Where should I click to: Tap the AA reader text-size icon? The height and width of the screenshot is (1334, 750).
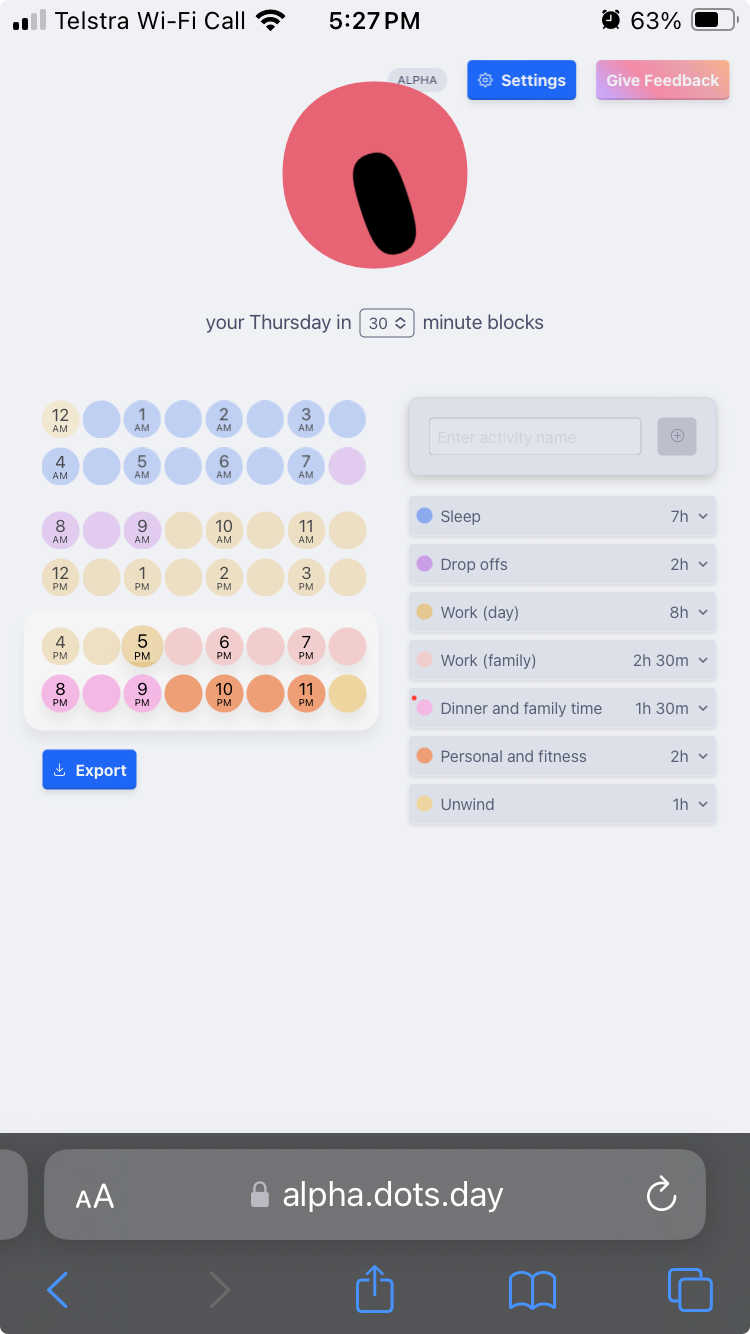(x=95, y=1196)
